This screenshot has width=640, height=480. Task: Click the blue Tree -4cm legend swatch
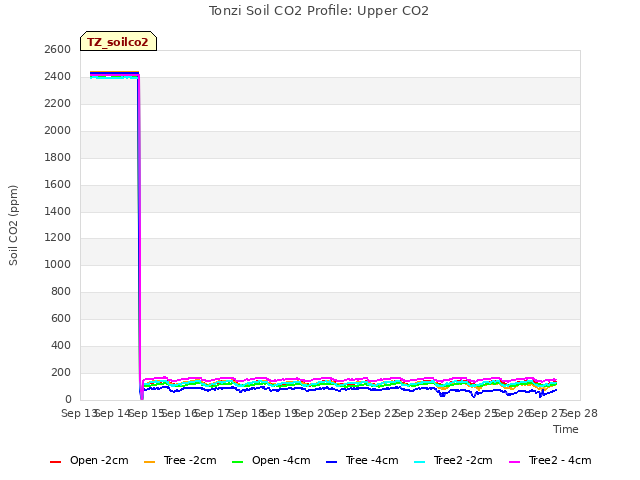[332, 462]
